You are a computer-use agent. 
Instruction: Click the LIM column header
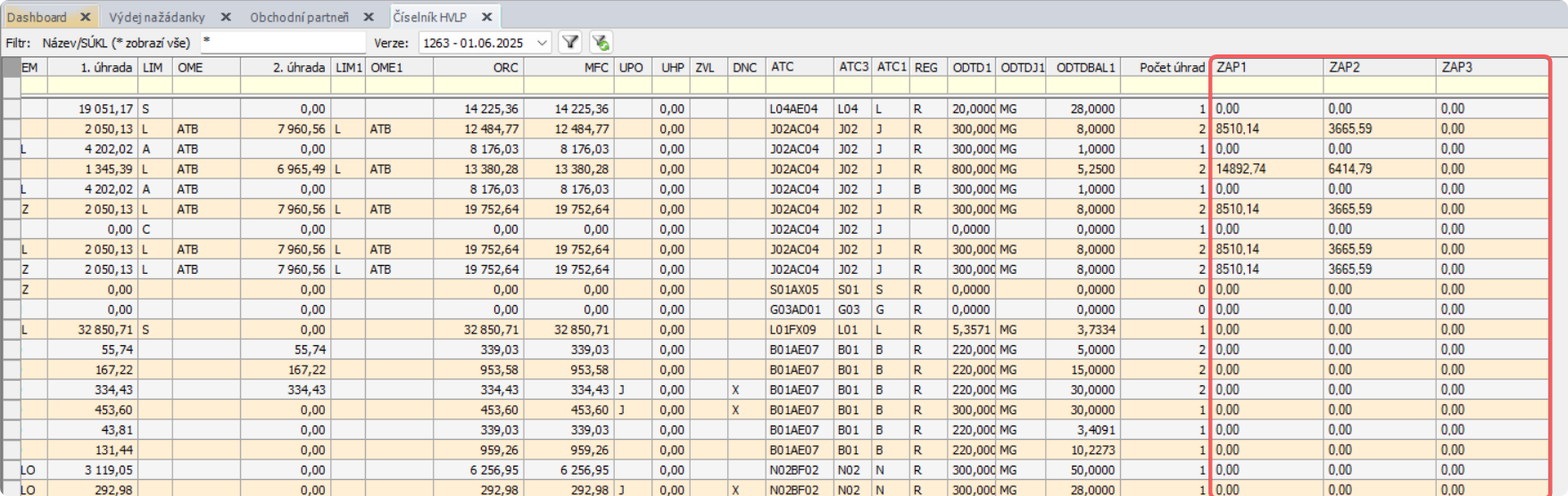click(x=155, y=67)
